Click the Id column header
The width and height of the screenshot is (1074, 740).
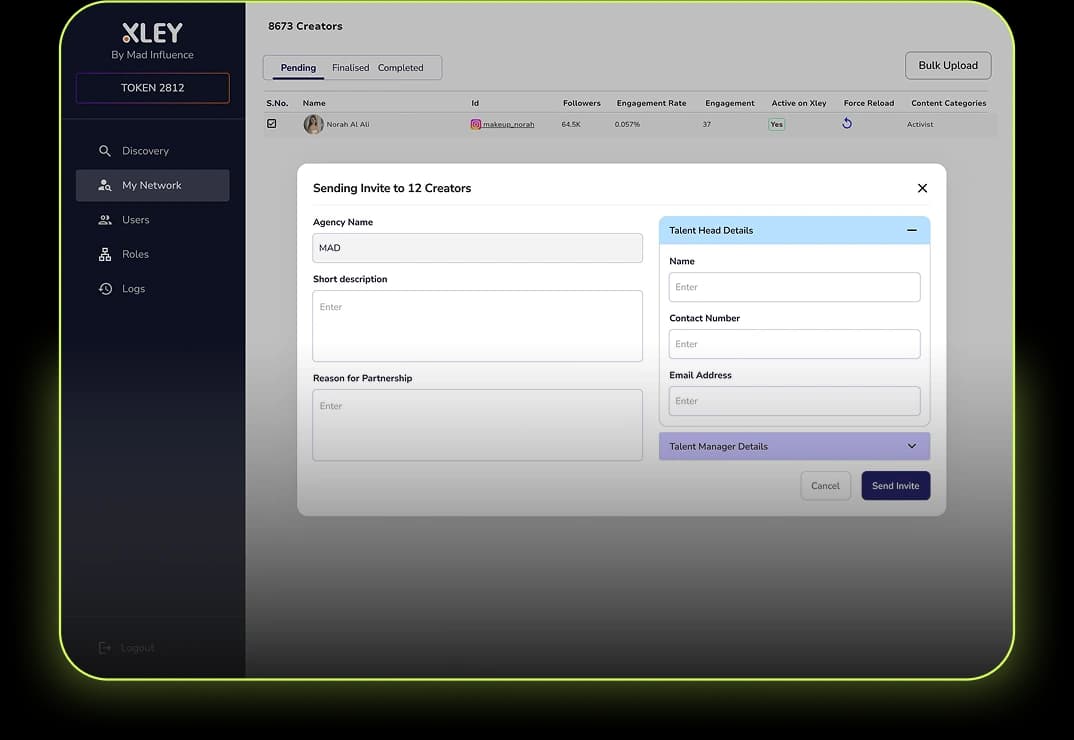475,103
